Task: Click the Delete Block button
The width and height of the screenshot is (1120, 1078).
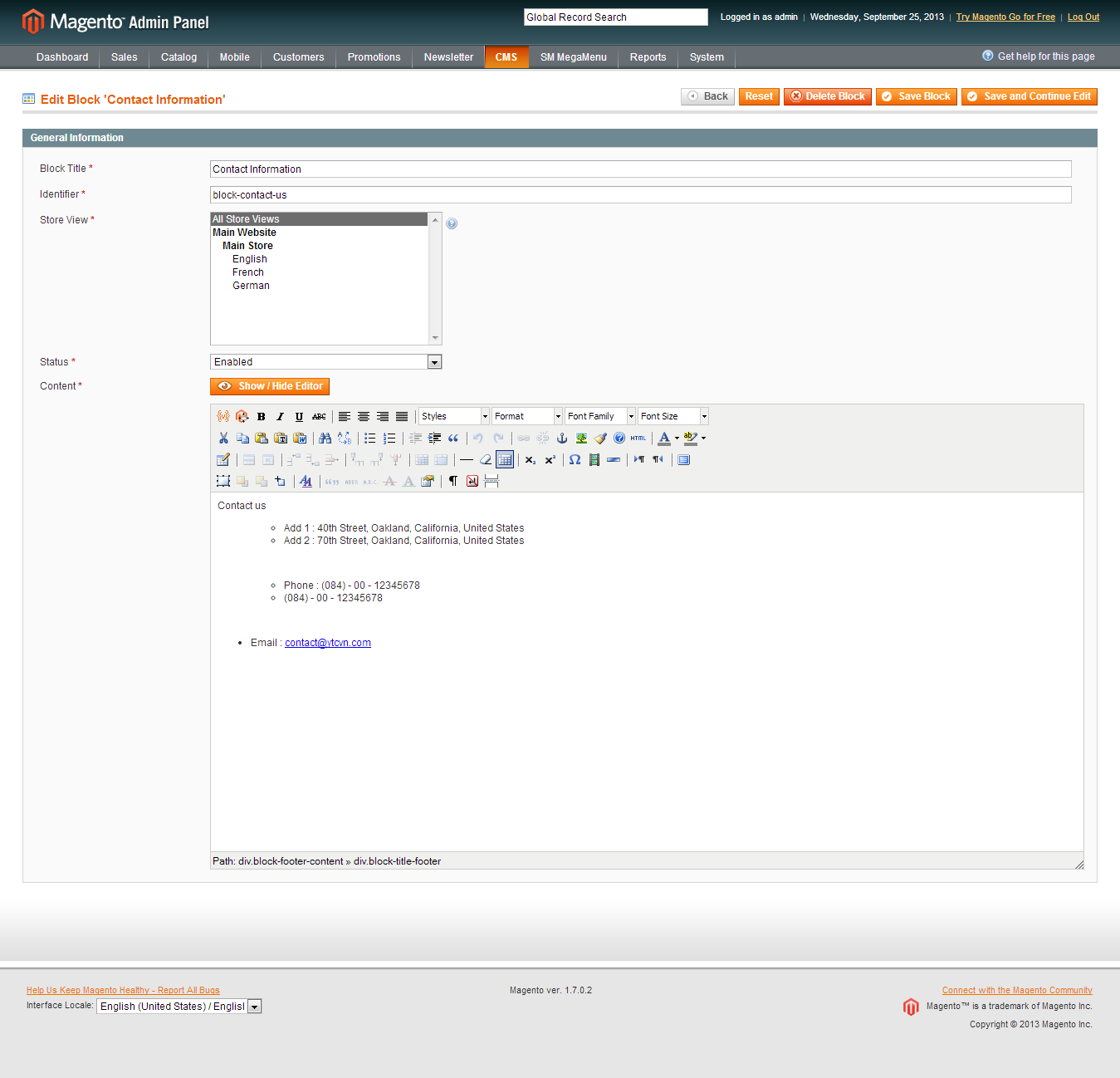Action: [x=828, y=96]
